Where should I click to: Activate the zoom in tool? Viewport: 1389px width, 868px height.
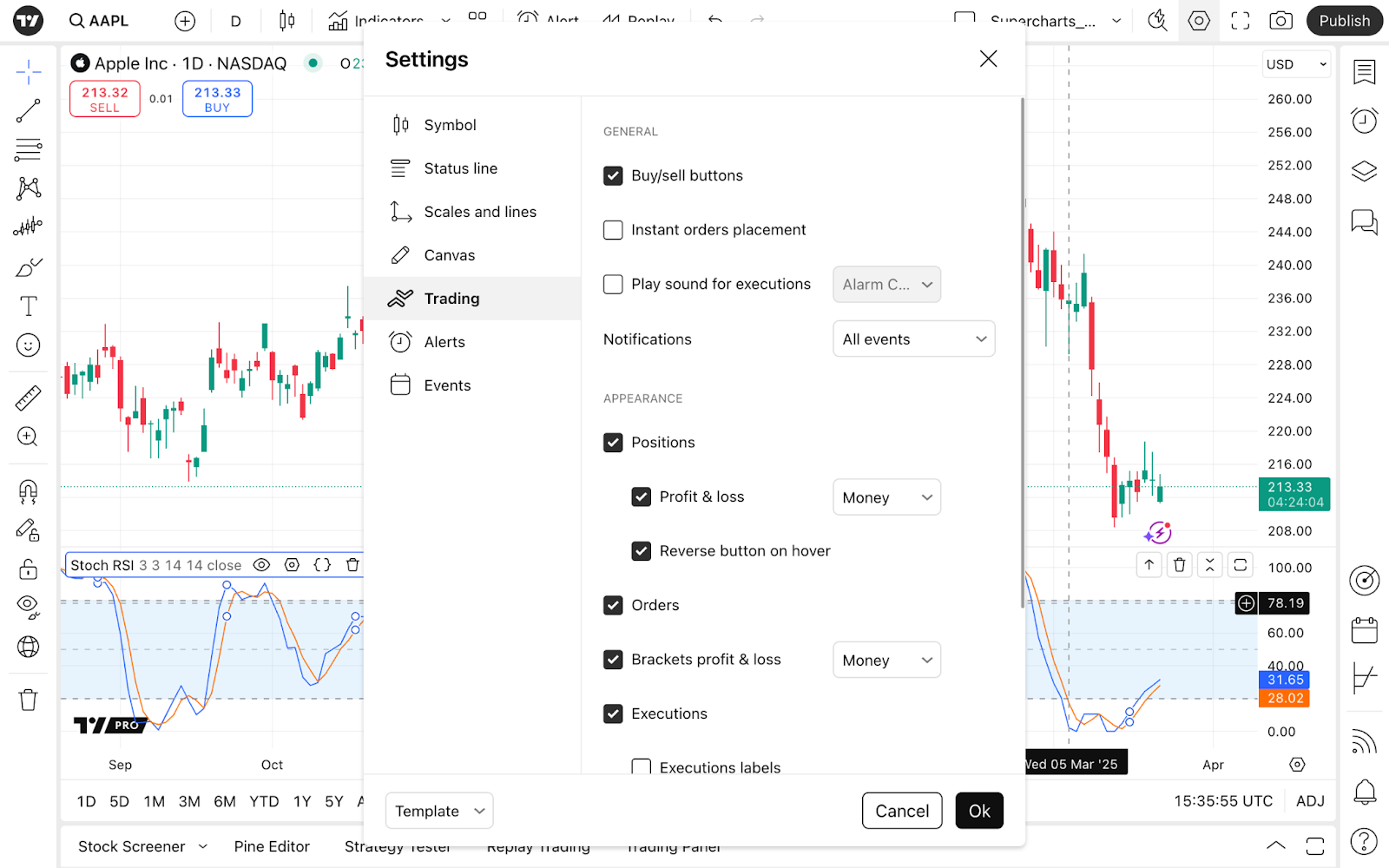(x=29, y=437)
